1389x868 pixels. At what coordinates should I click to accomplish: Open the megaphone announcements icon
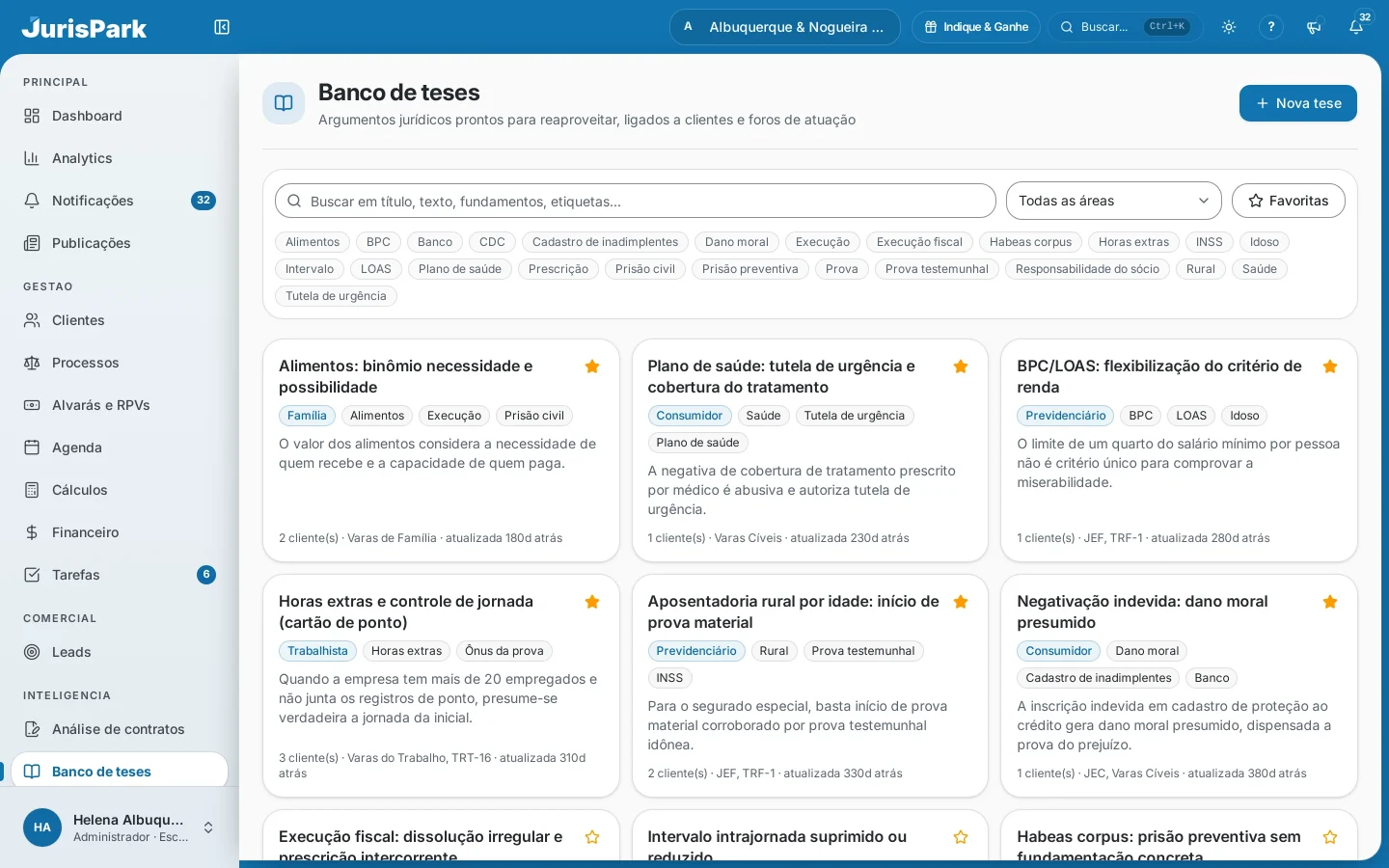(x=1314, y=27)
